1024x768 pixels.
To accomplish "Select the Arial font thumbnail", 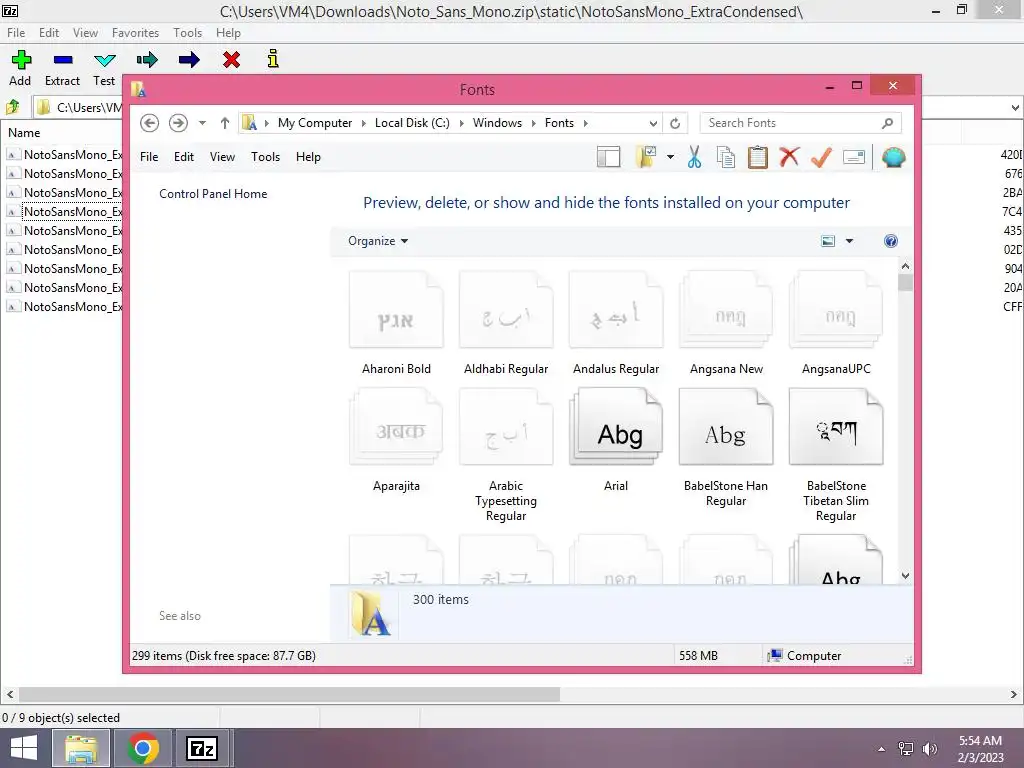I will tap(616, 426).
